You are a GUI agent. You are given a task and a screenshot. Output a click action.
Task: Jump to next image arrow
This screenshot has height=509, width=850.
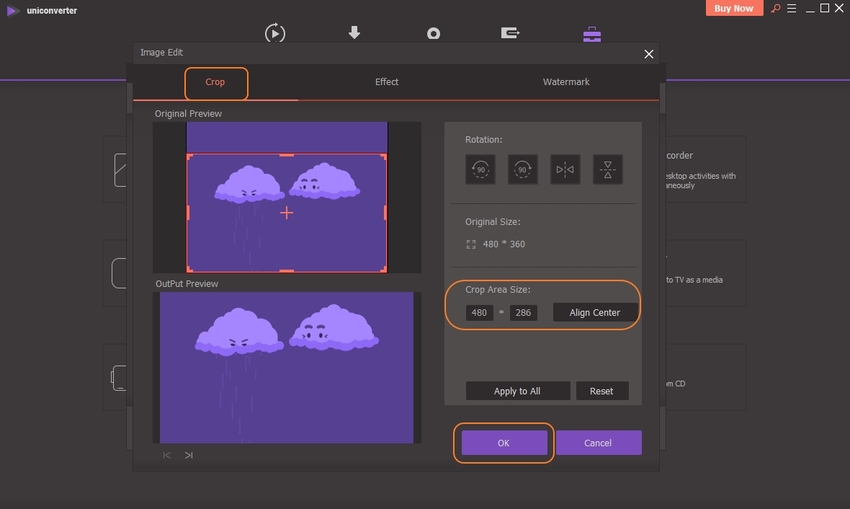189,456
